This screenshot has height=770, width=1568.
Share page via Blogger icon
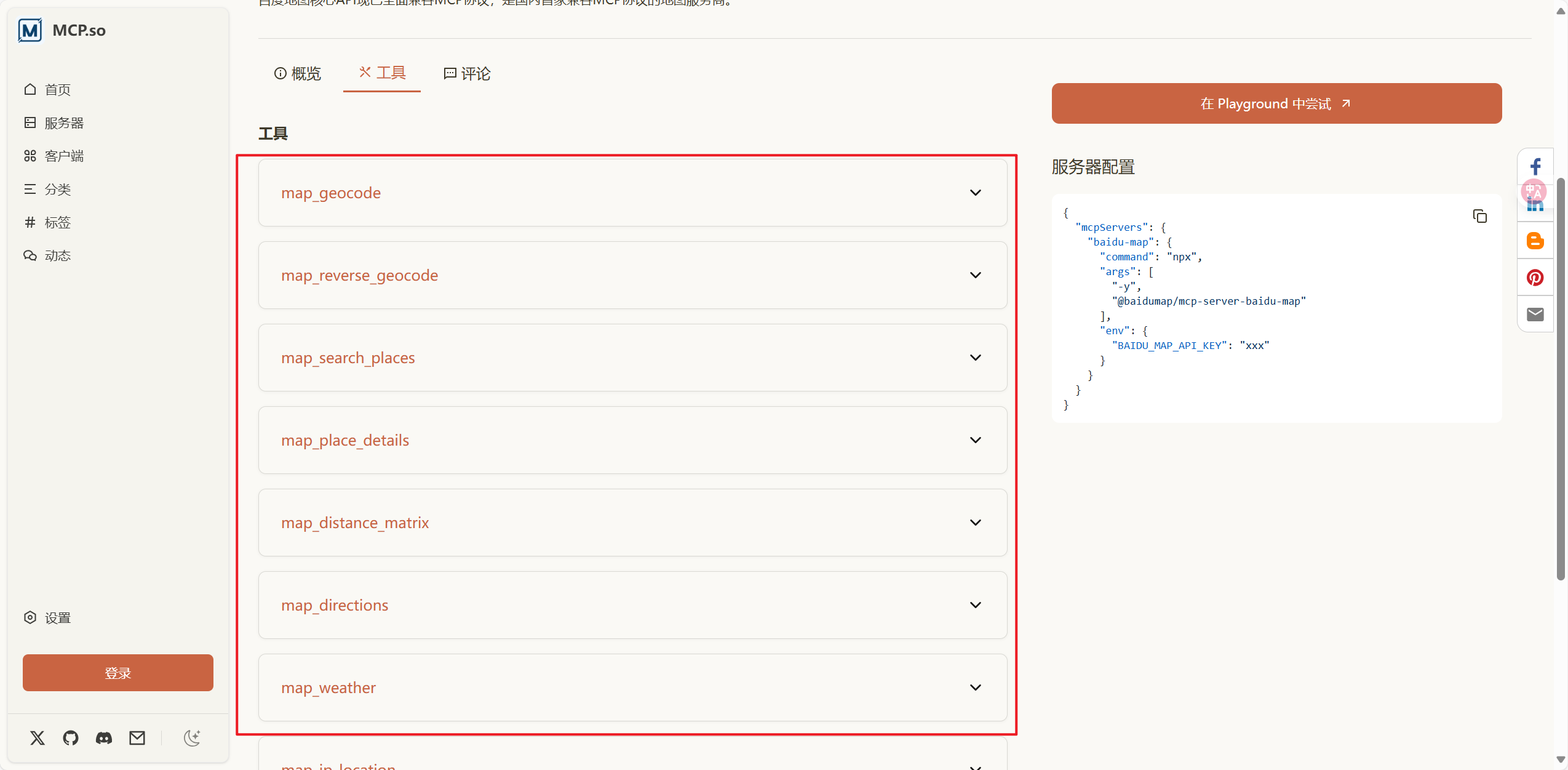click(x=1535, y=241)
